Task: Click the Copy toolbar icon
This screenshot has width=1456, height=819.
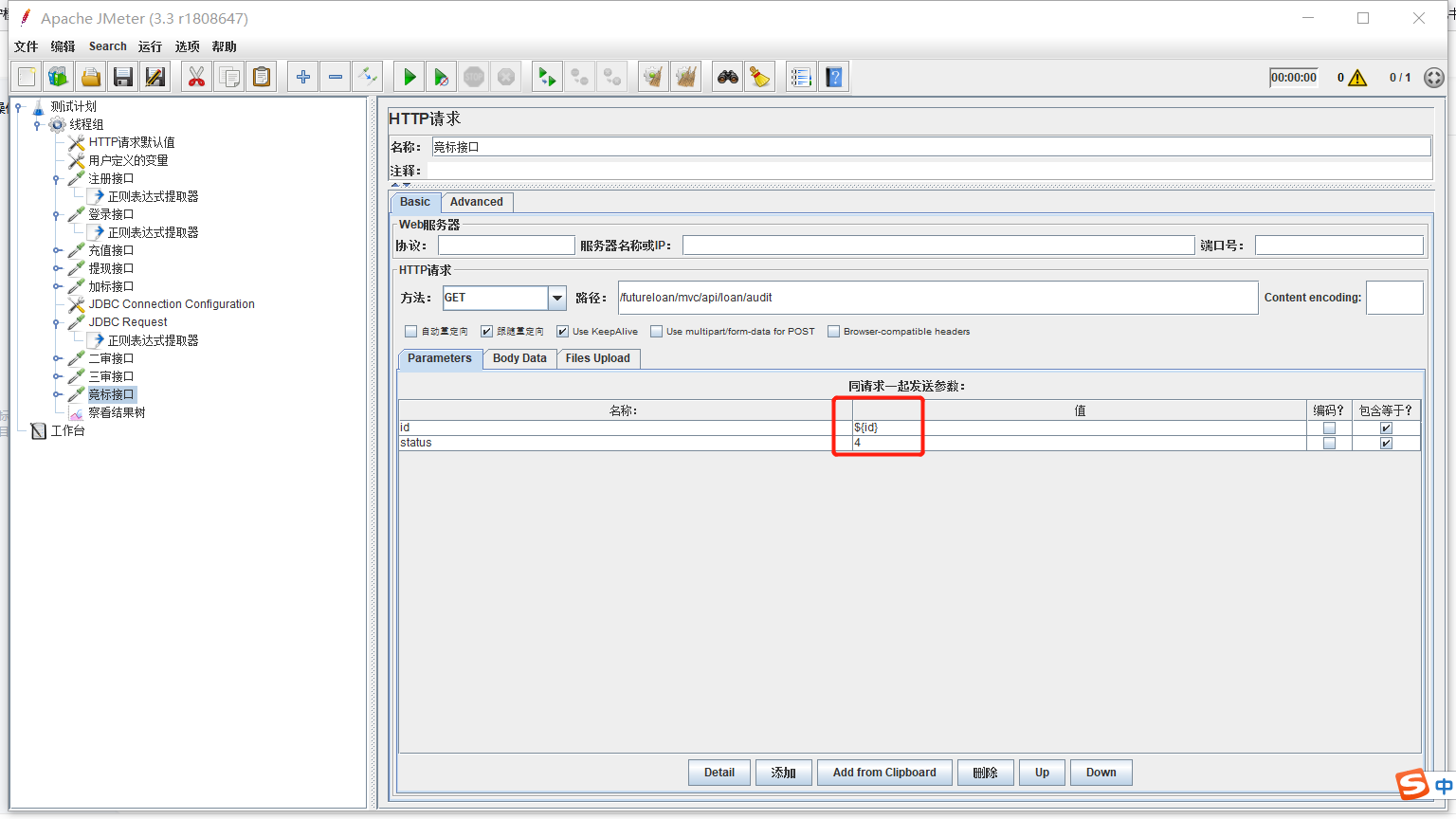Action: 228,77
